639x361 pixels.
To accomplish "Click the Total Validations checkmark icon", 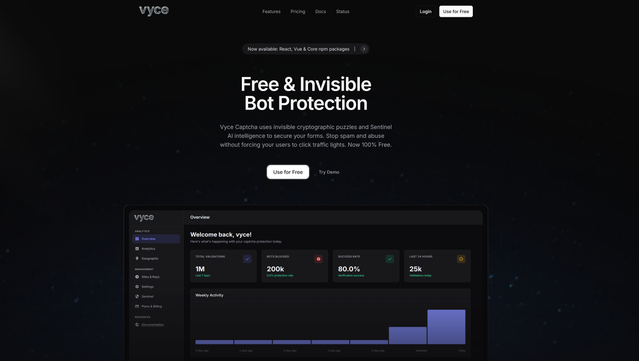I will [247, 259].
